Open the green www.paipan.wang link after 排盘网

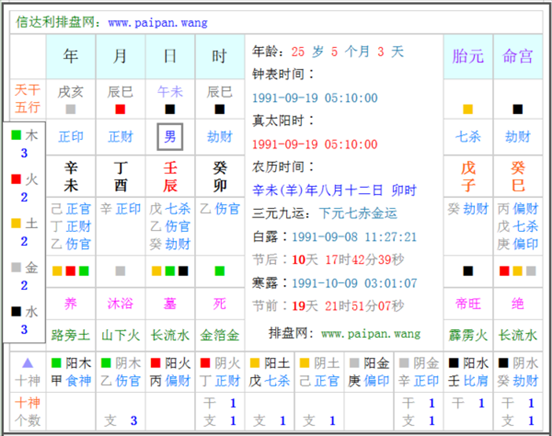point(371,334)
